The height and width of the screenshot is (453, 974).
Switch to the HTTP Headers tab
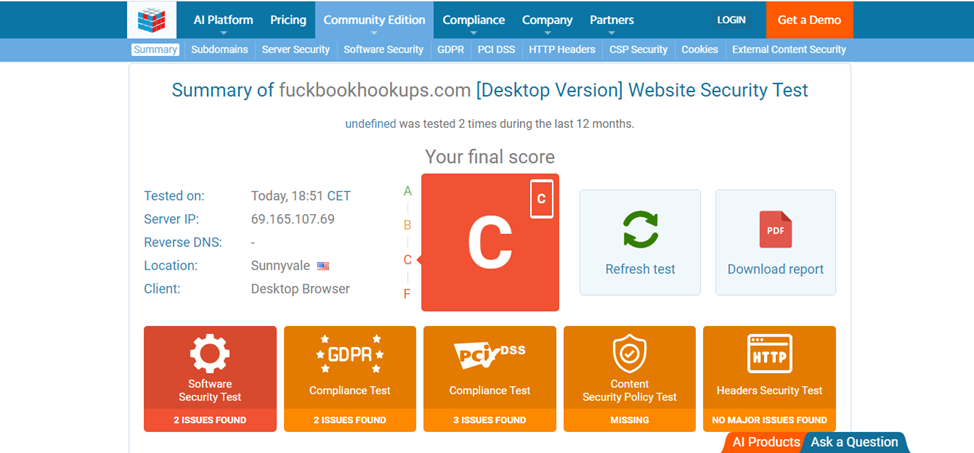point(562,50)
